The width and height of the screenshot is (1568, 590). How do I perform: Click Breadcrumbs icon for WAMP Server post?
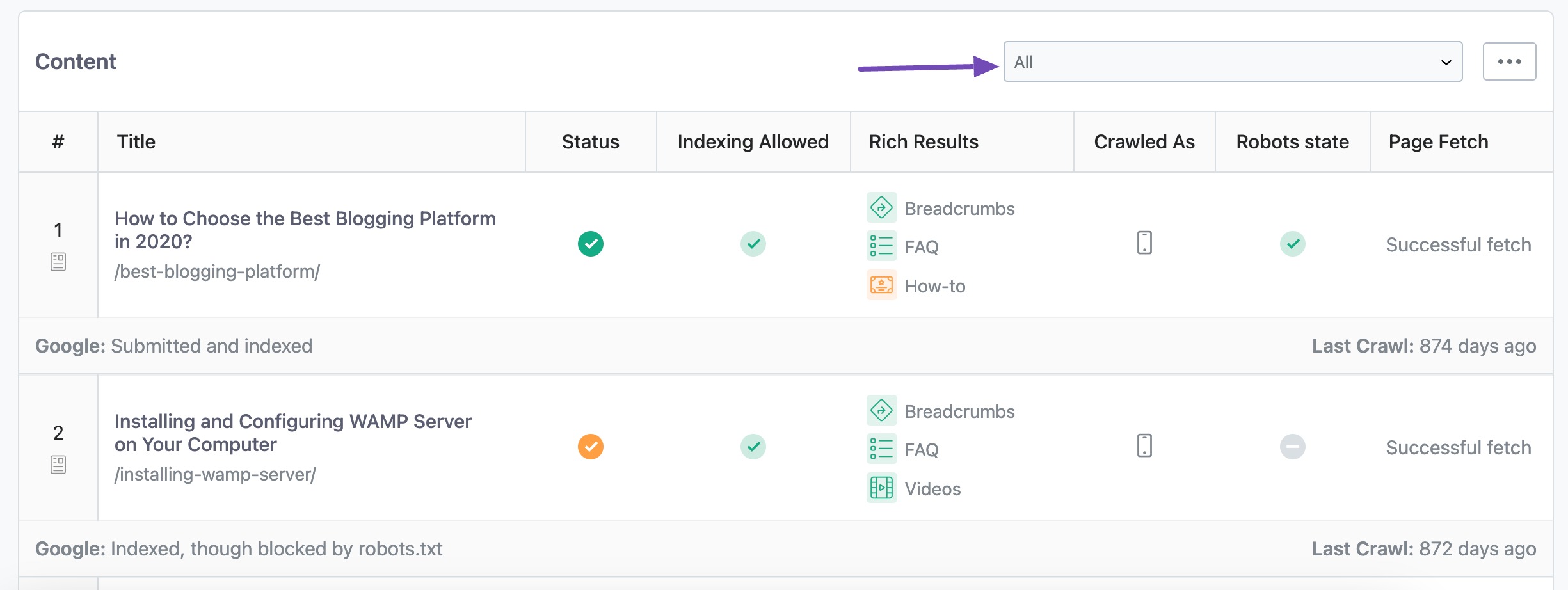click(881, 411)
